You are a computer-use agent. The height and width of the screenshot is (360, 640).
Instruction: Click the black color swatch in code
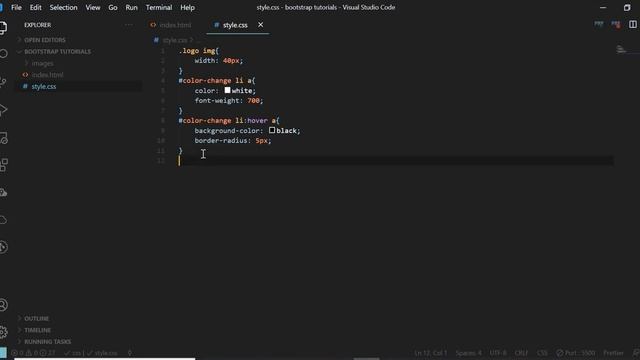coord(272,130)
